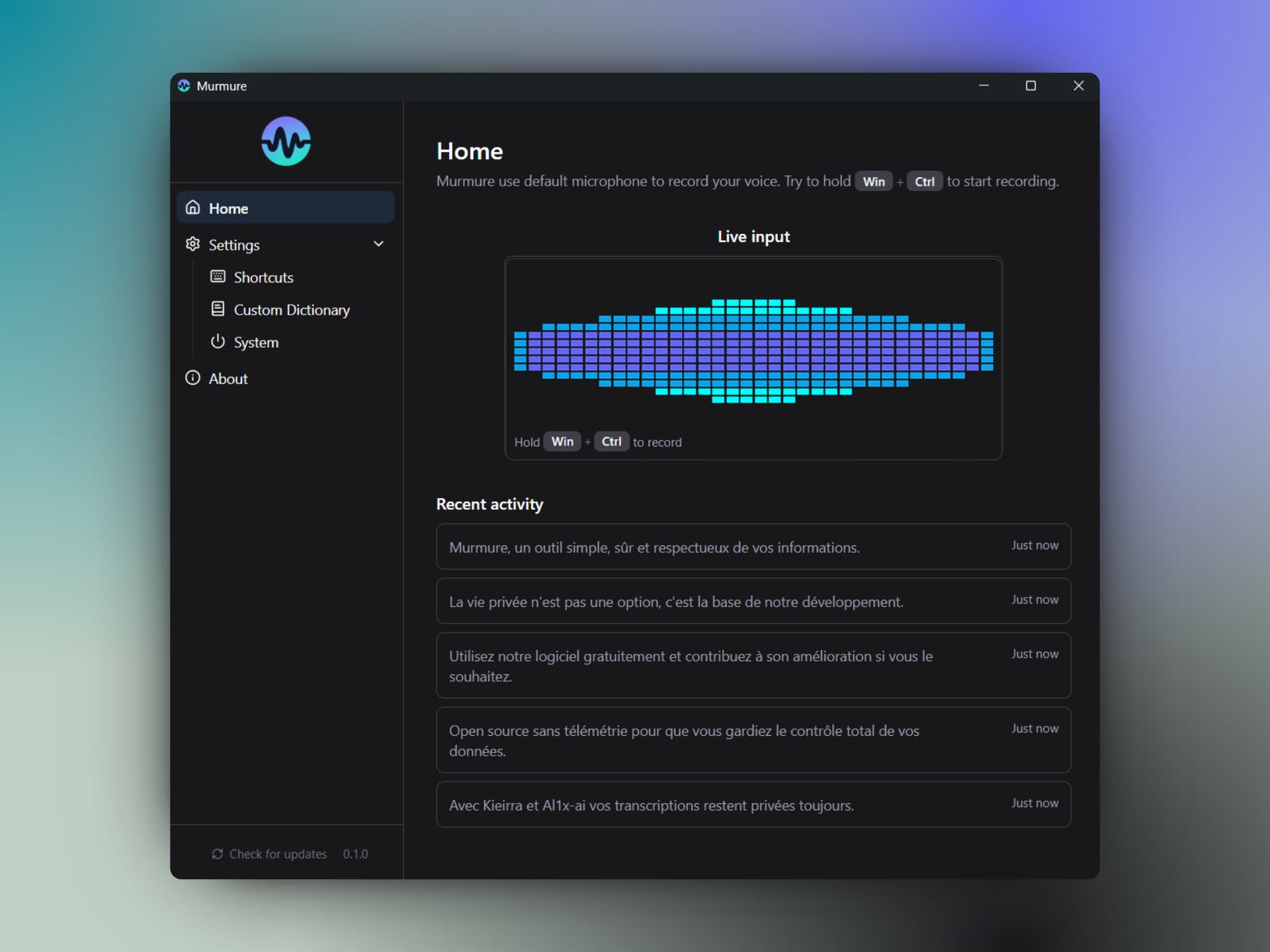Open the Shortcuts settings page
The image size is (1270, 952).
point(263,276)
